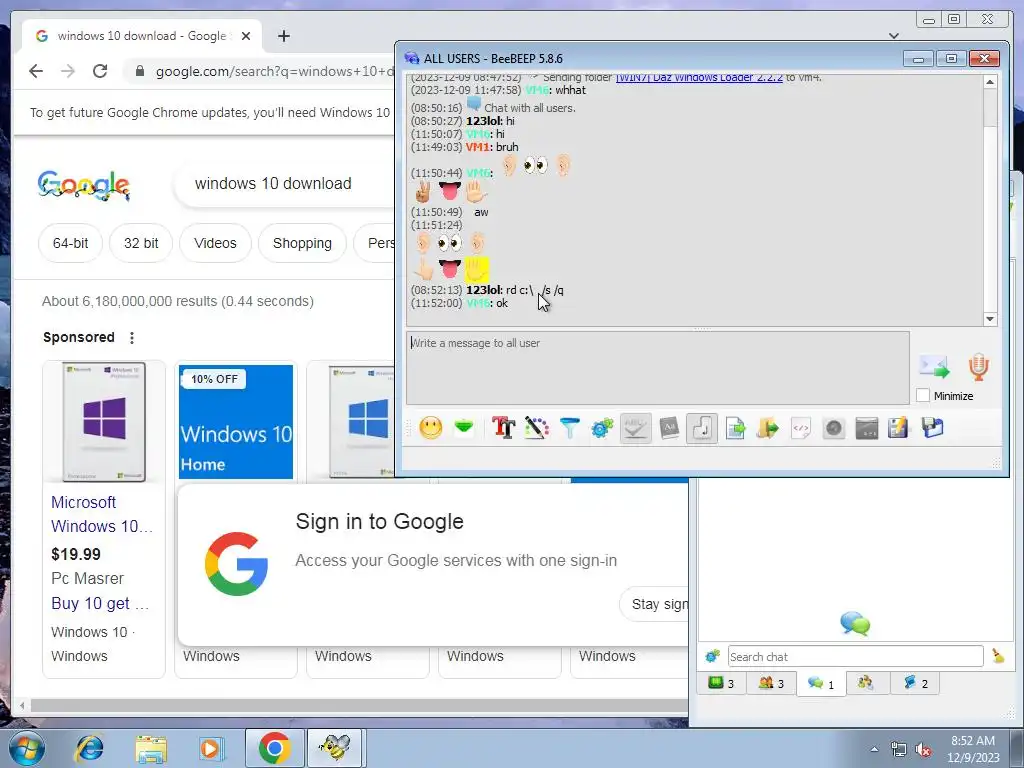Click the send folder icon with green arrow
The width and height of the screenshot is (1024, 768).
point(768,428)
